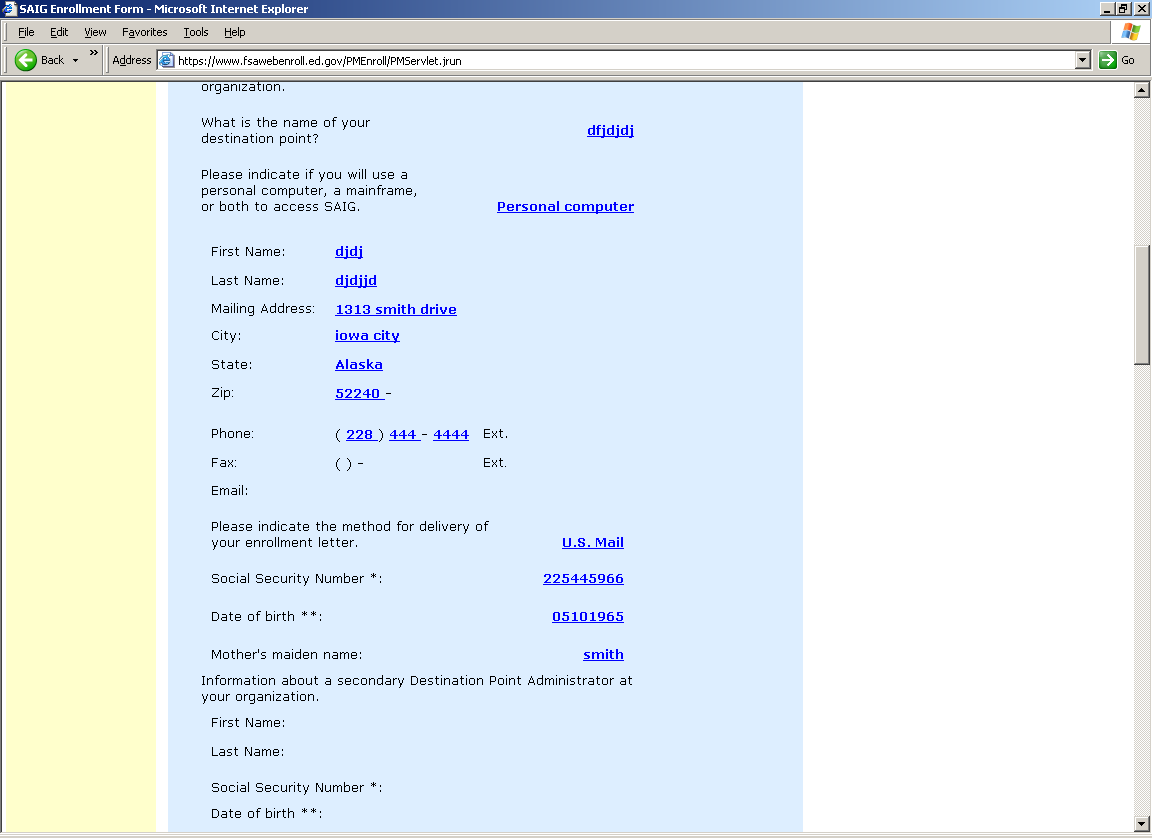
Task: Open the Help menu
Action: [x=234, y=32]
